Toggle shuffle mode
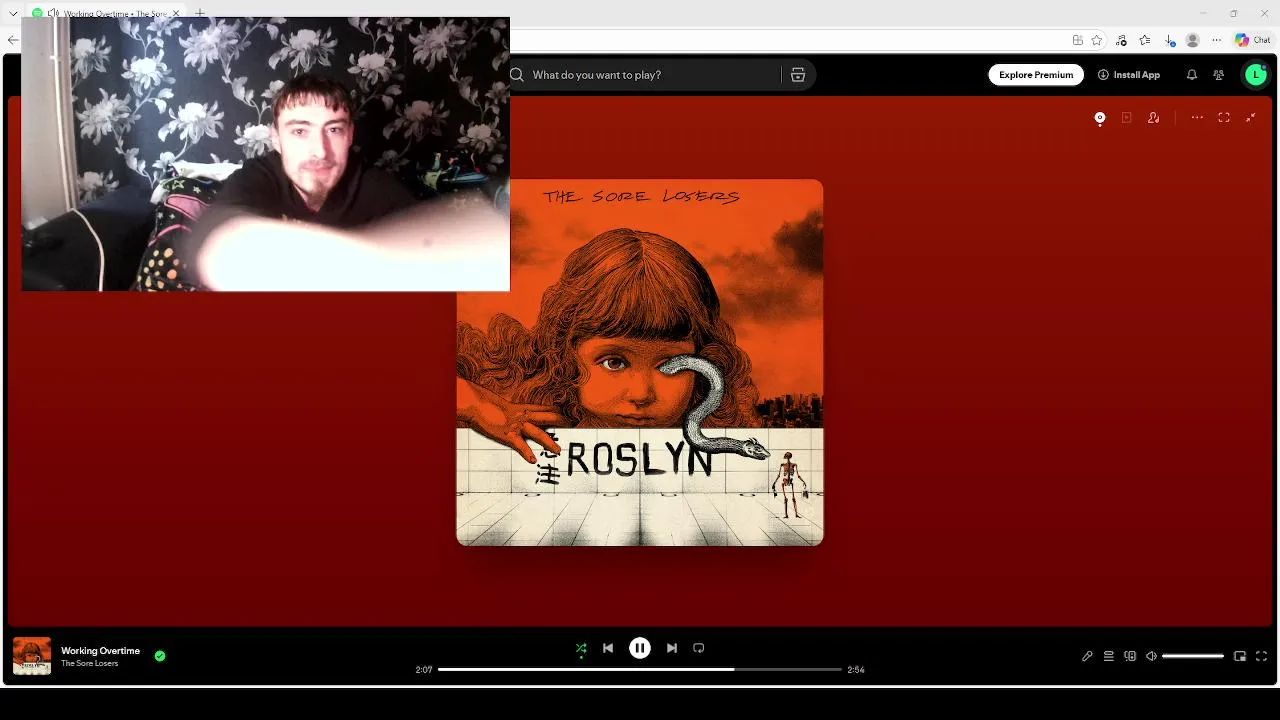Image resolution: width=1280 pixels, height=720 pixels. coord(581,648)
